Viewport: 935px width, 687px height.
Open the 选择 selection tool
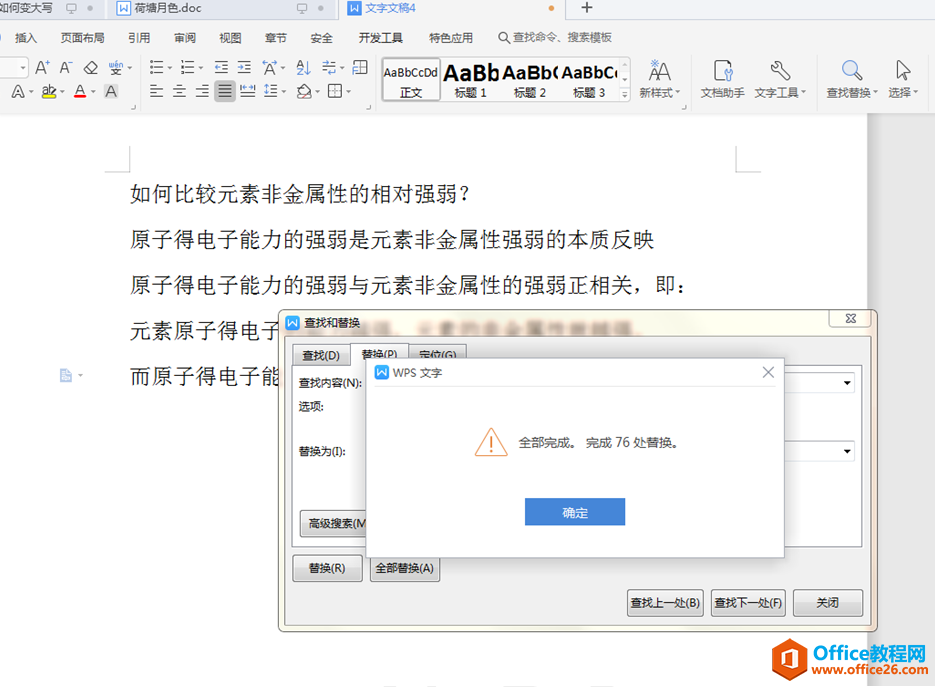[903, 79]
